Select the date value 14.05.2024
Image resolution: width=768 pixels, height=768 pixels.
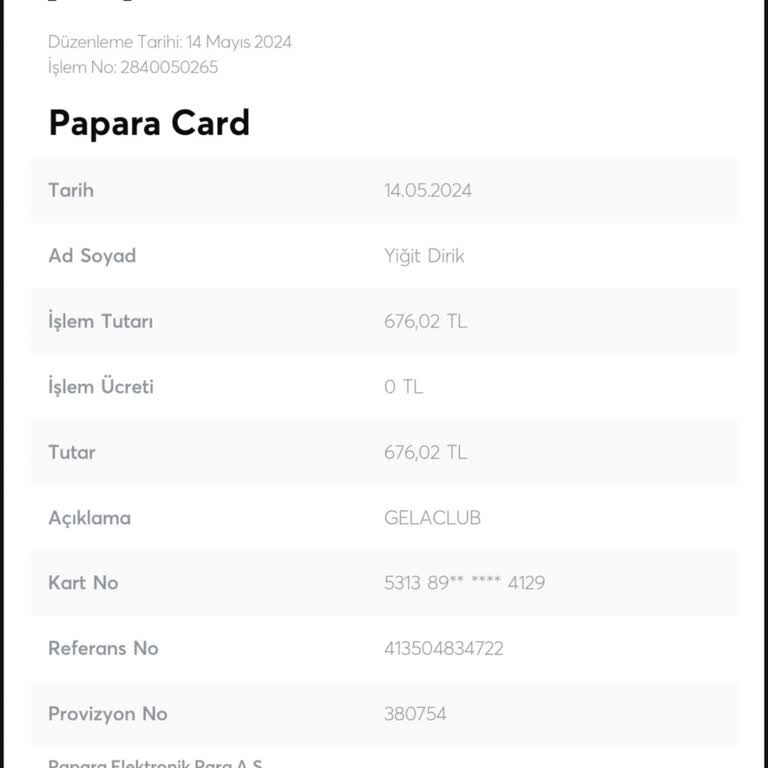427,190
